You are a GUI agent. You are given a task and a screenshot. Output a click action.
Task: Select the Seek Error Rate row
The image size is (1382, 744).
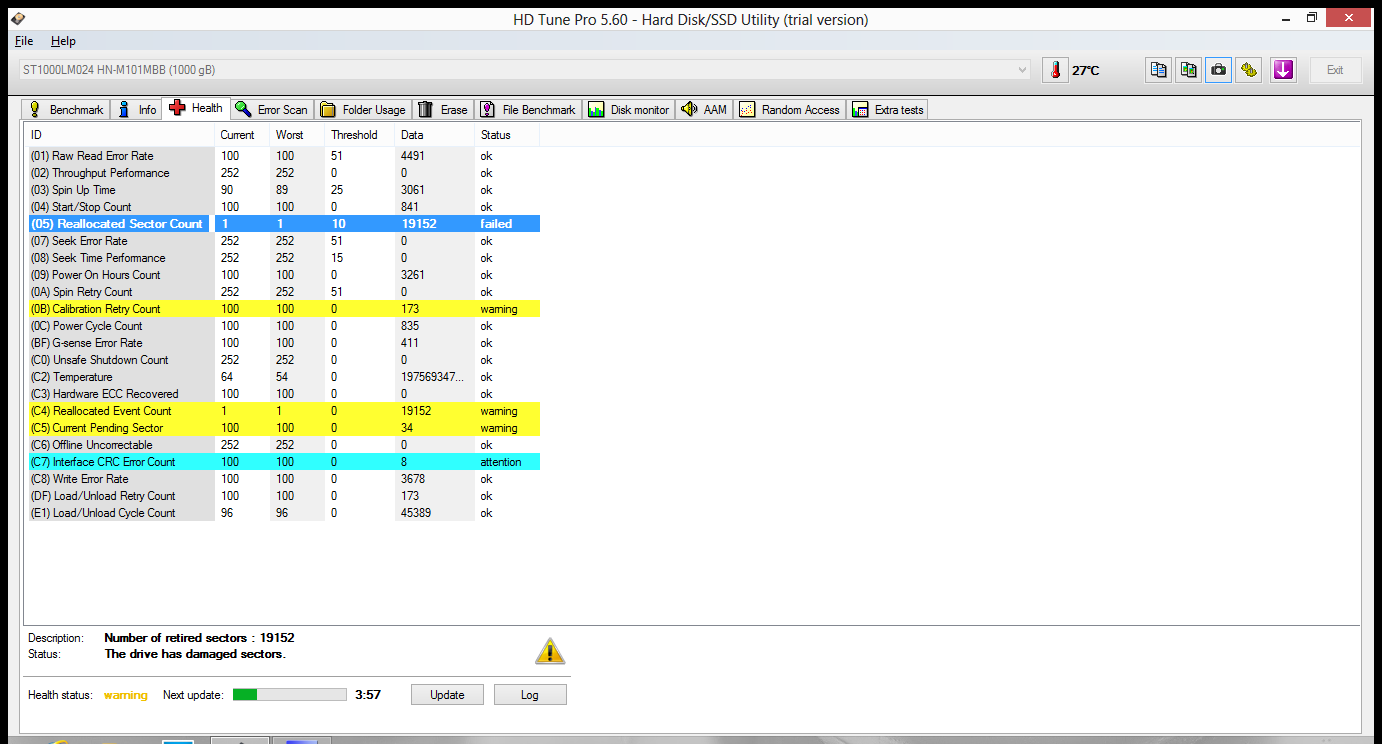(x=284, y=241)
